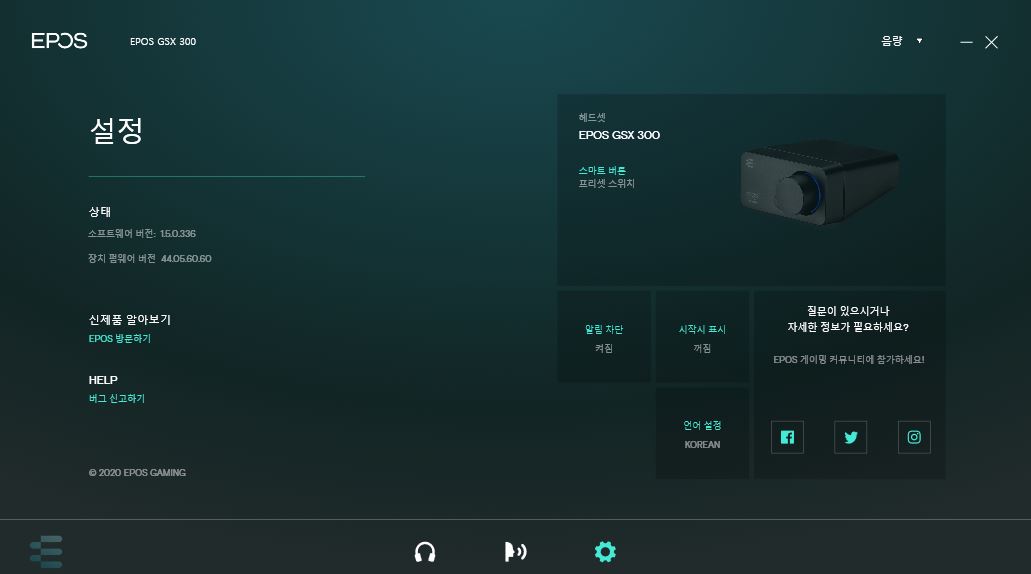This screenshot has height=574, width=1031.
Task: Change the 스마트 버튼 smart button setting
Action: tap(606, 177)
